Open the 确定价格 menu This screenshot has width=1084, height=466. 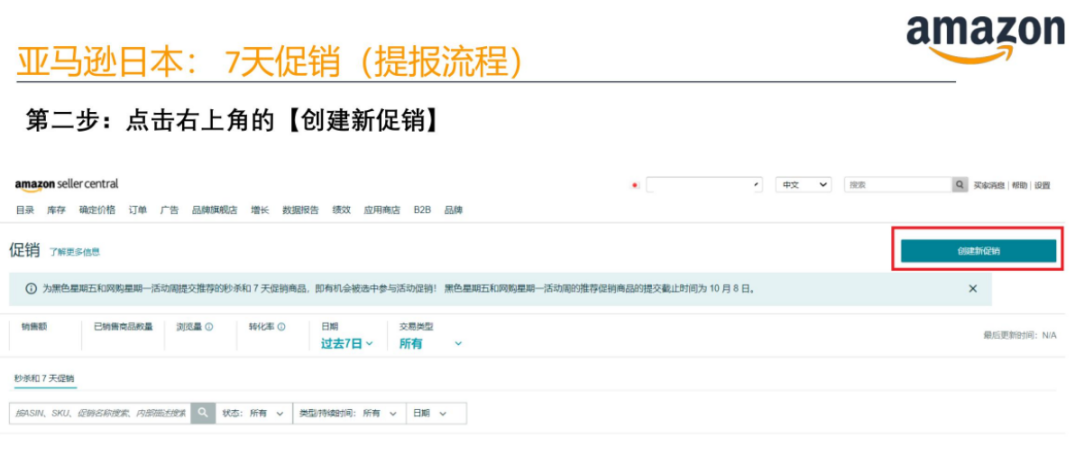[97, 210]
